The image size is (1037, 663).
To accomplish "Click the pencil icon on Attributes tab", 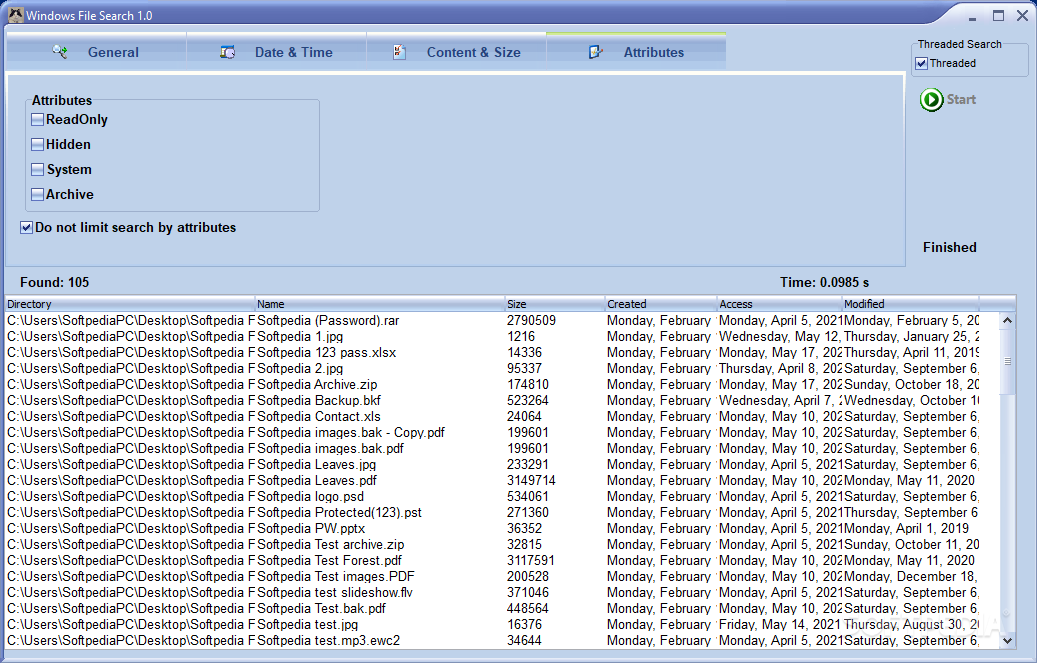I will coord(595,52).
